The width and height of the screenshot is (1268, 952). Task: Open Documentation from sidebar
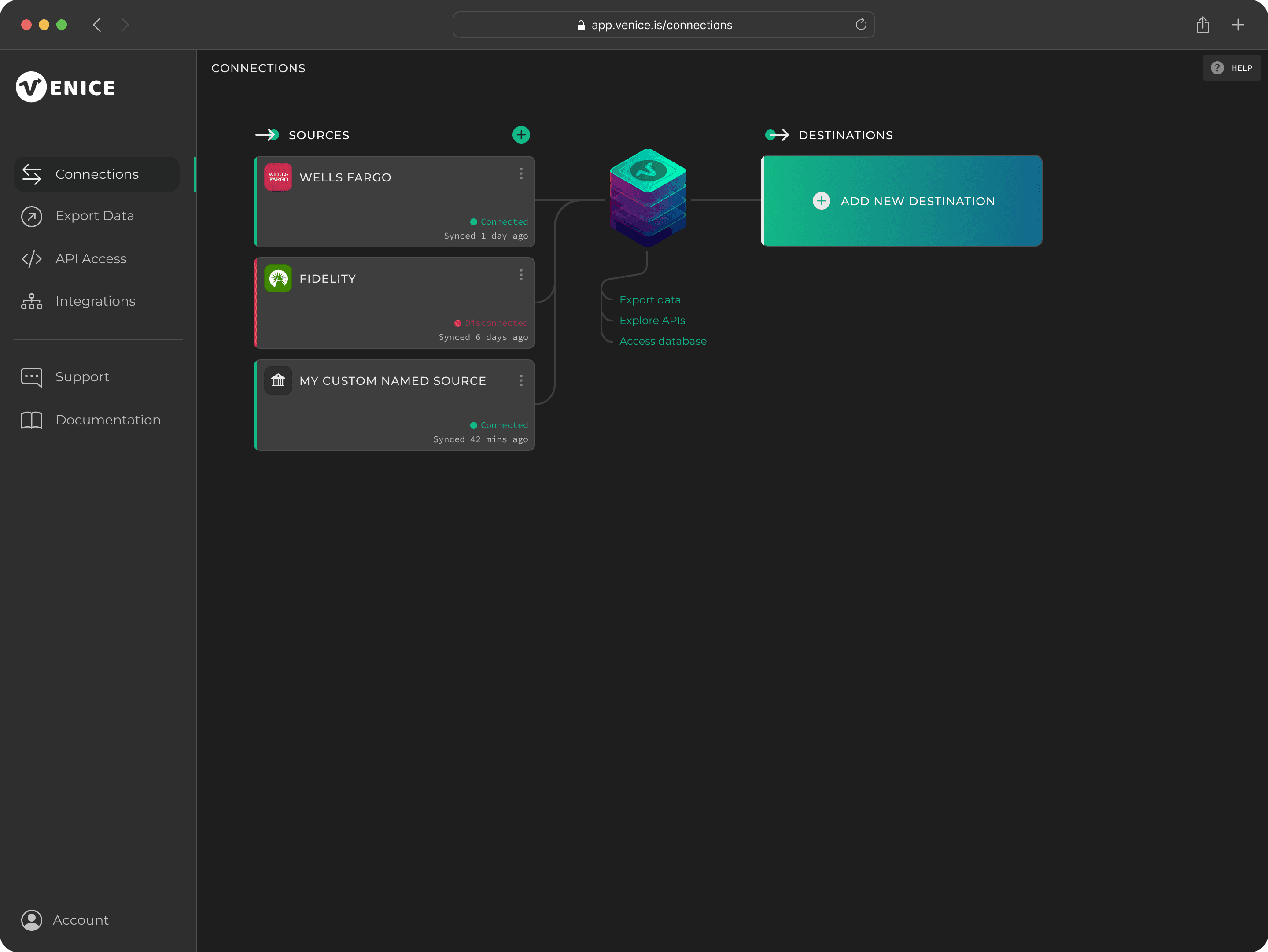tap(108, 420)
